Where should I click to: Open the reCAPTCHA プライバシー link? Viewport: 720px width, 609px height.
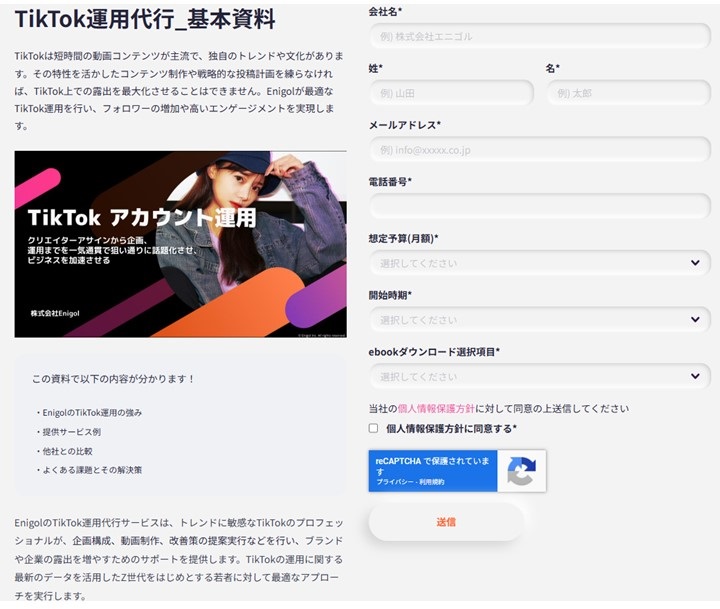tap(394, 482)
